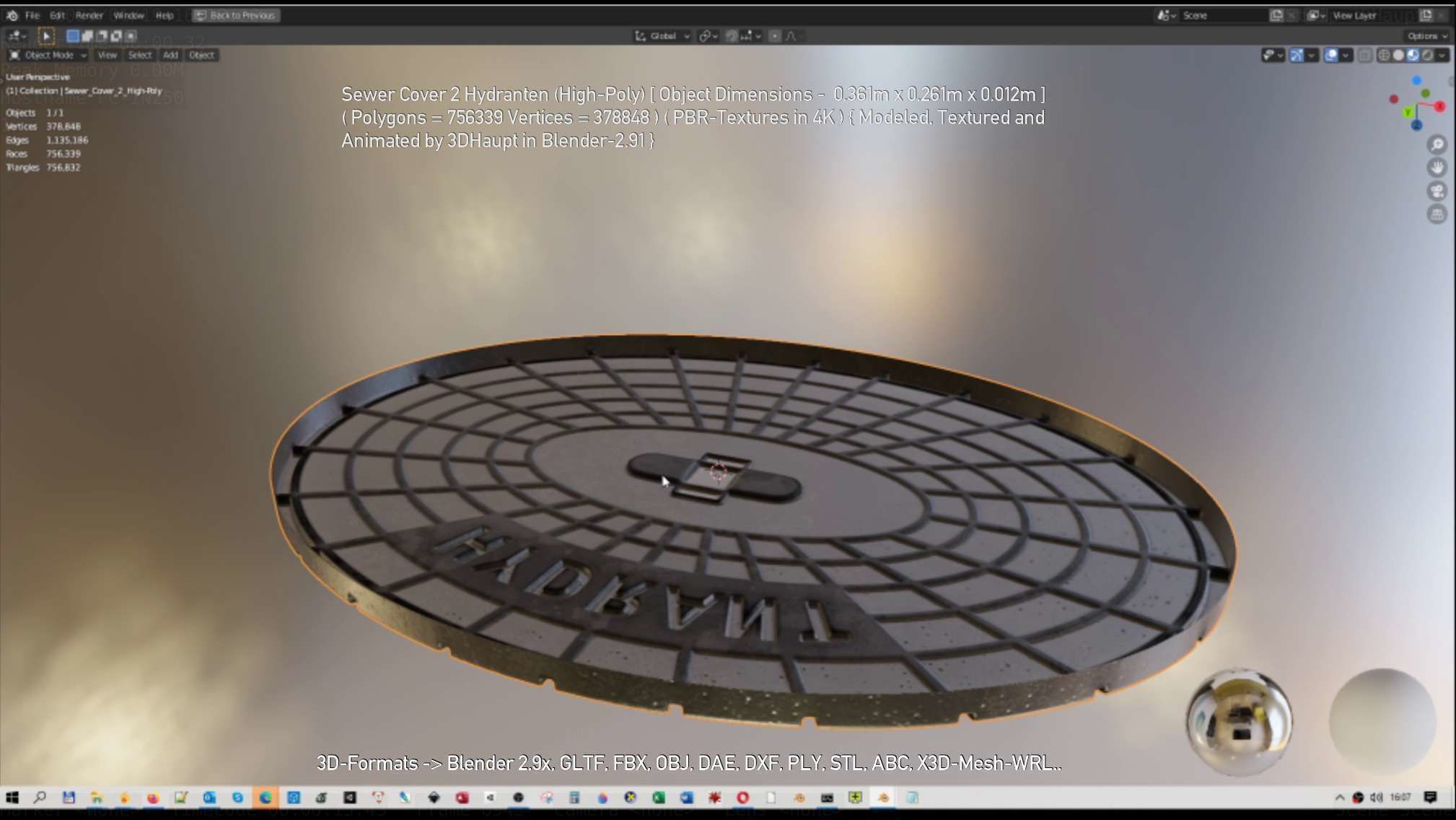Open the File menu
This screenshot has width=1456, height=820.
[x=32, y=15]
